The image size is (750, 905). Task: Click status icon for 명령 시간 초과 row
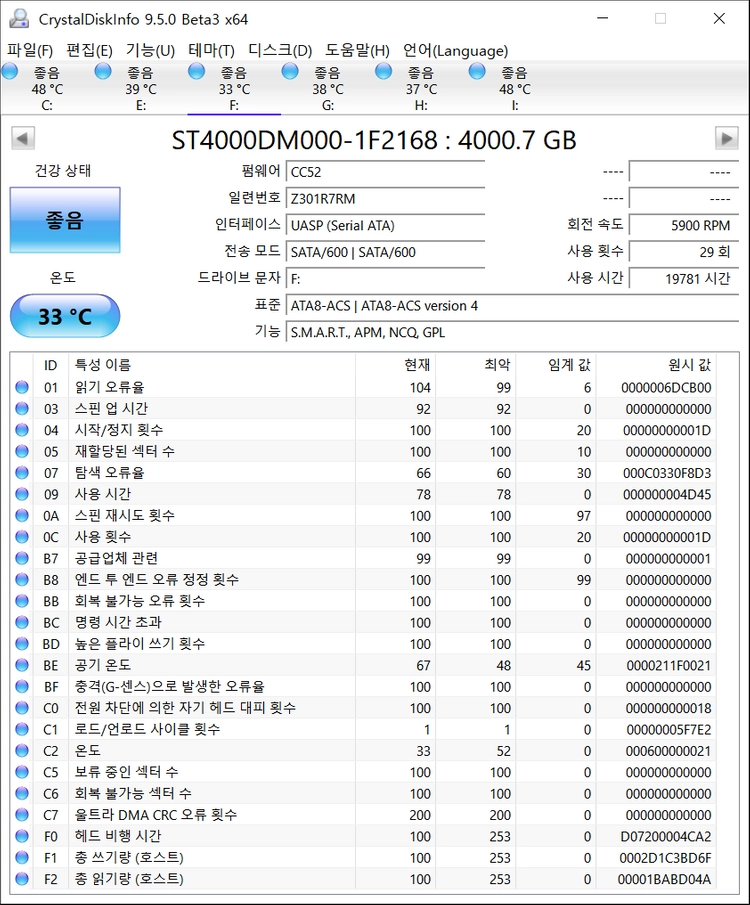(22, 622)
